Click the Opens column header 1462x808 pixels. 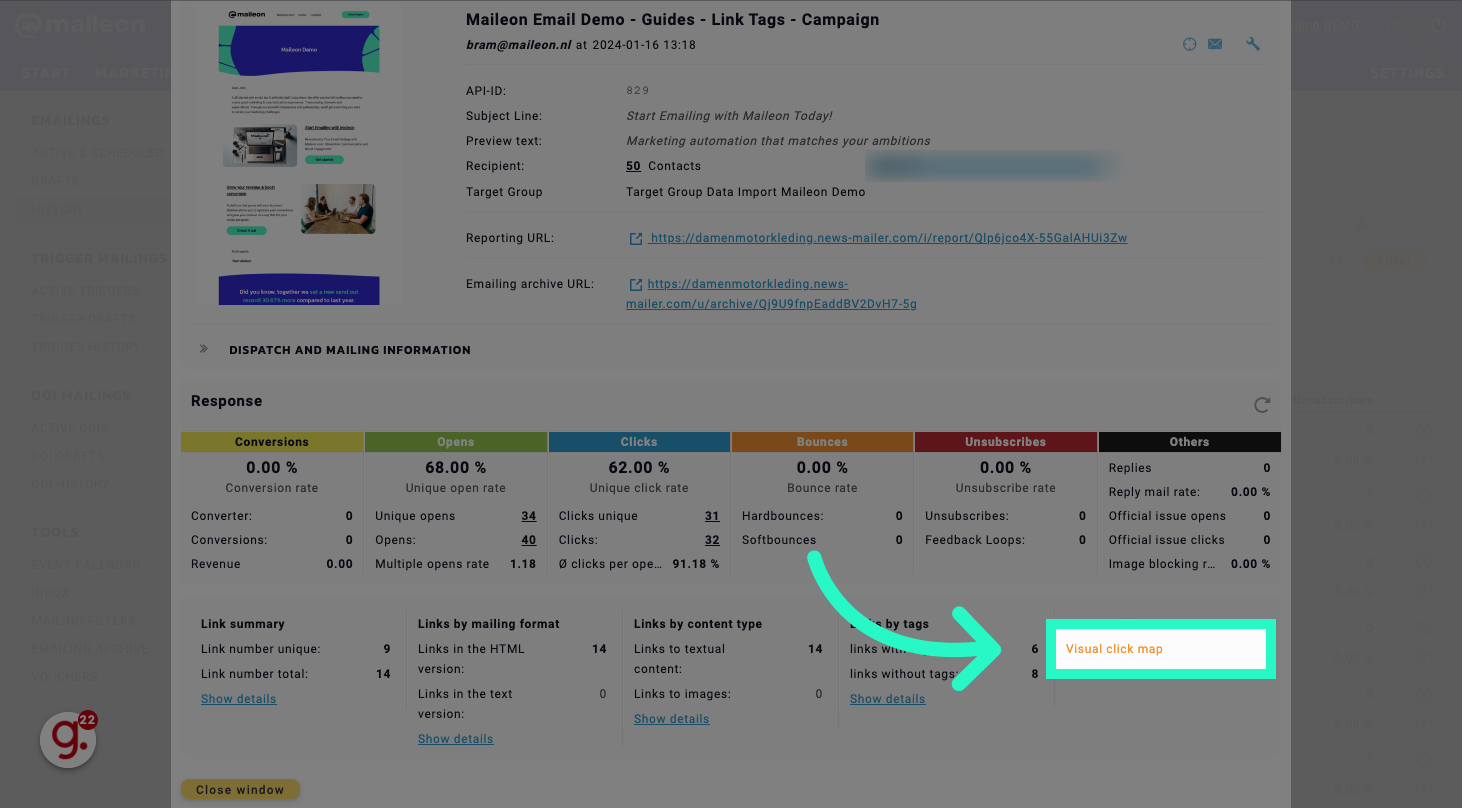(x=456, y=442)
